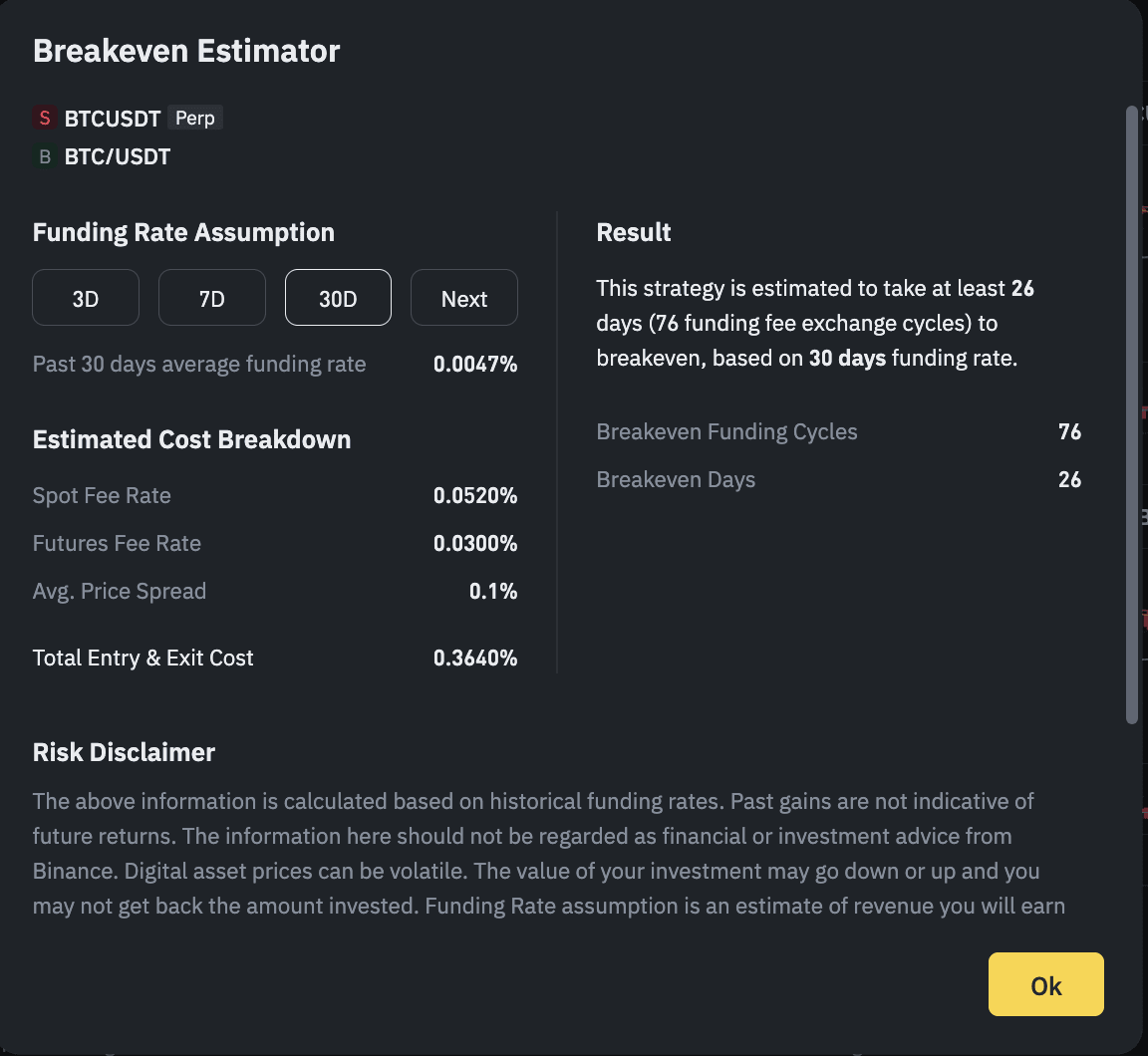Image resolution: width=1148 pixels, height=1056 pixels.
Task: Click the Spot Fee Rate value 0.0520%
Action: 475,495
